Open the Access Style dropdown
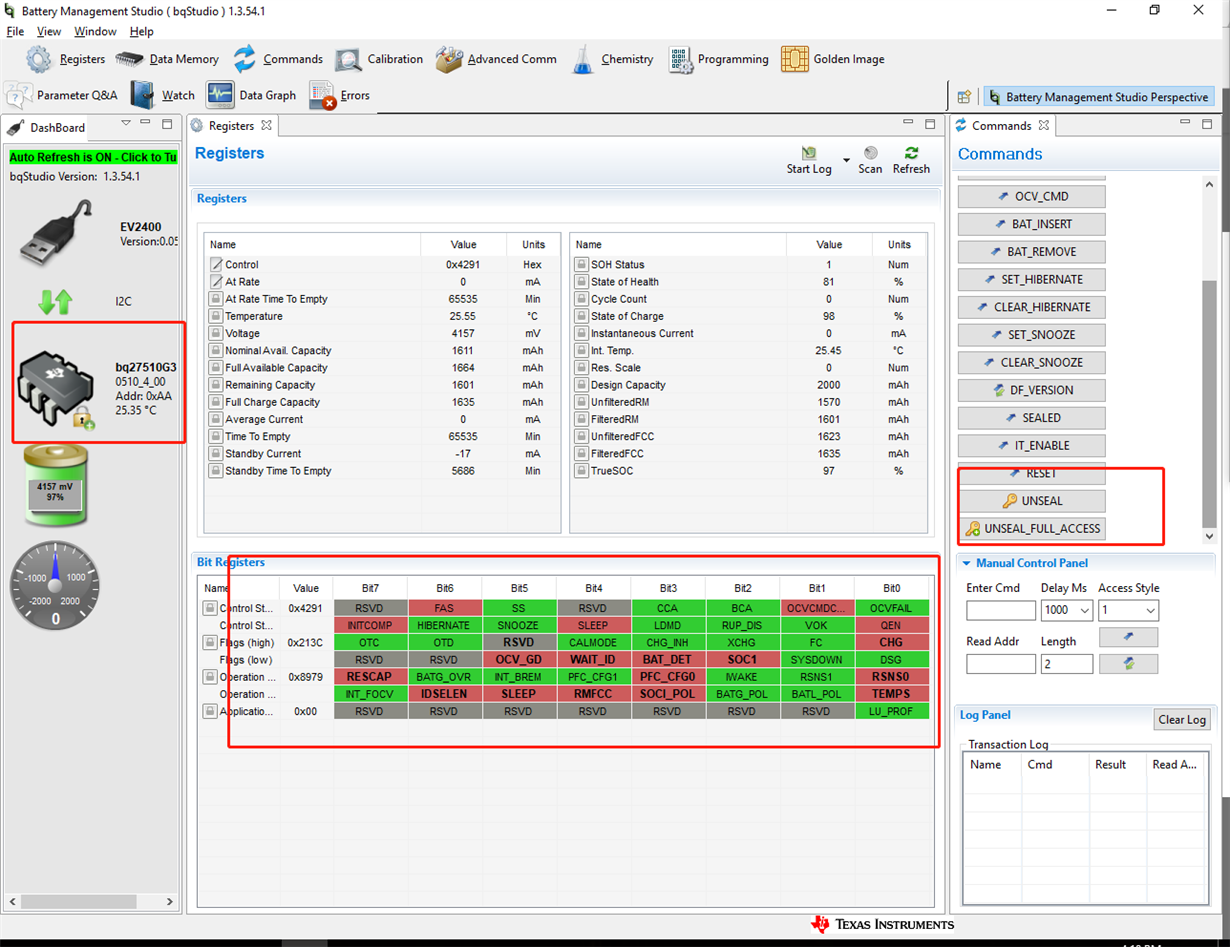Screen dimensions: 1230x947 pyautogui.click(x=1150, y=610)
